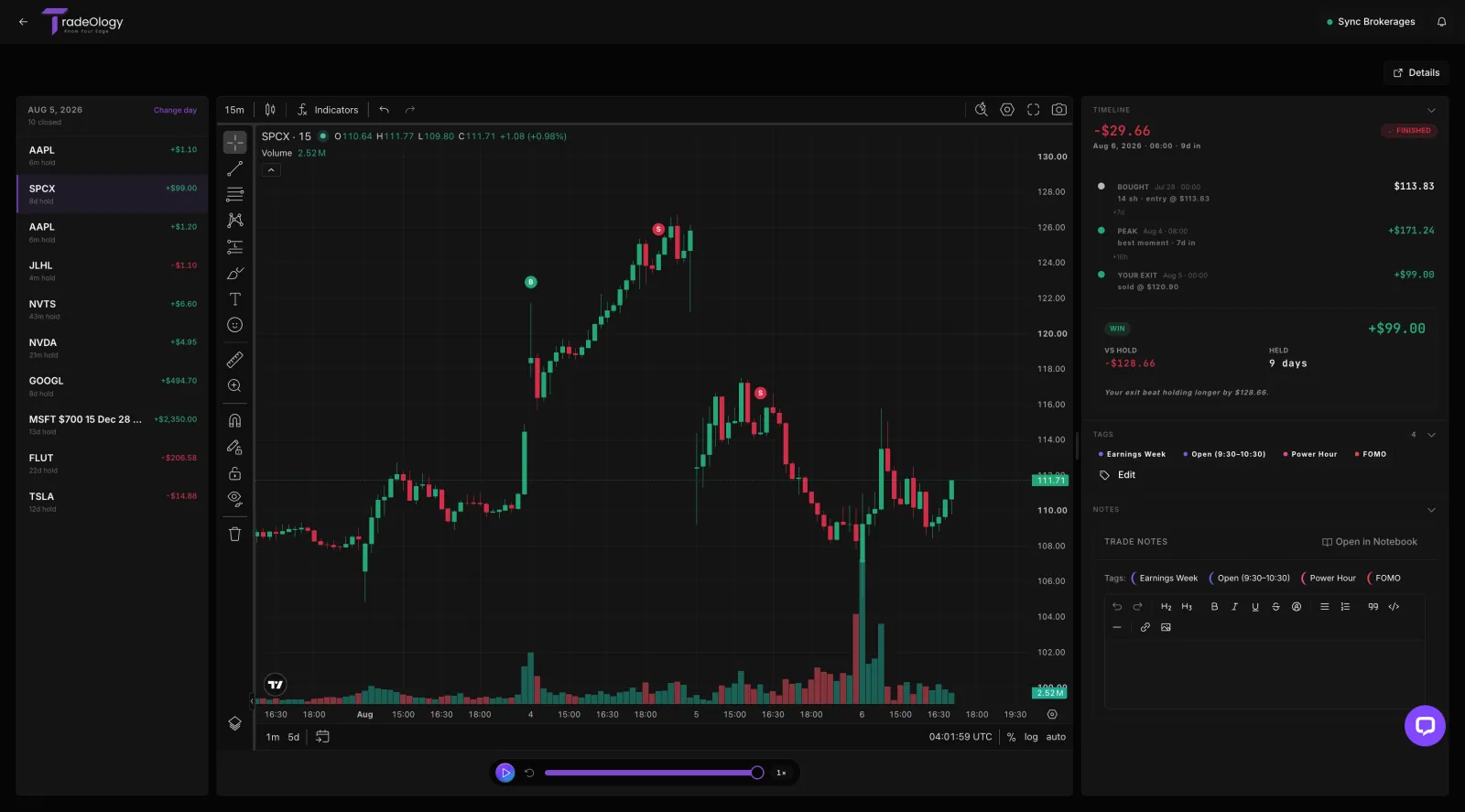Enter fullscreen chart mode
Screen dimensions: 1465x812
pyautogui.click(x=1033, y=110)
